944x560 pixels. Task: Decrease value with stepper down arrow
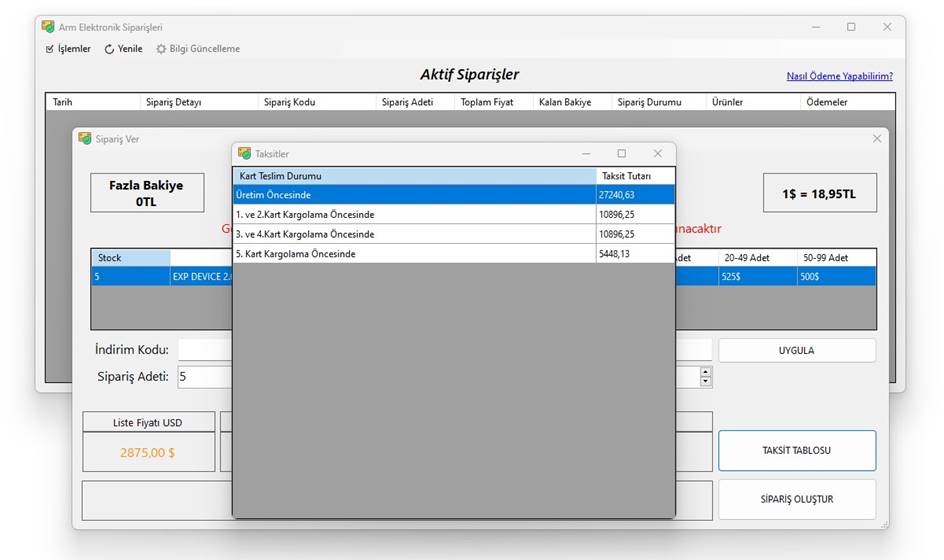(706, 382)
